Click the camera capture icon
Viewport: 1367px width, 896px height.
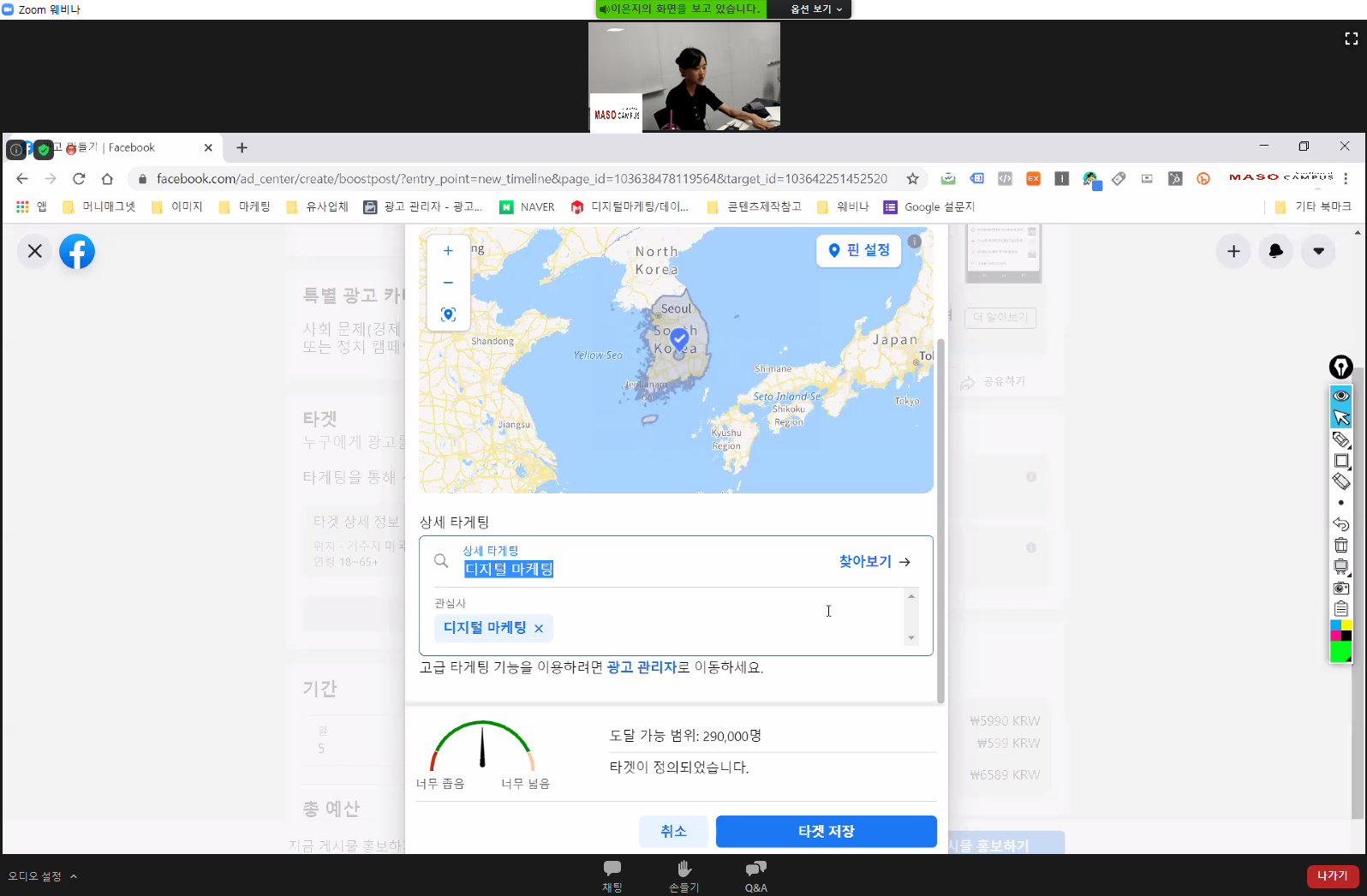click(1341, 588)
